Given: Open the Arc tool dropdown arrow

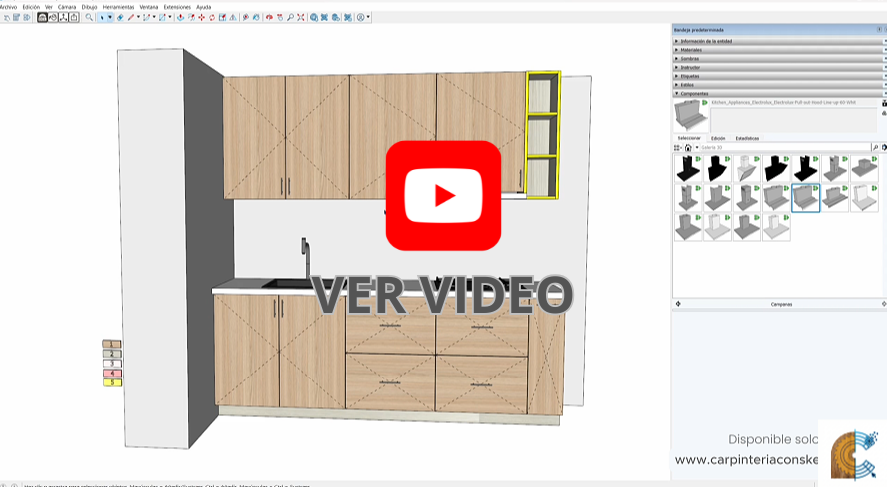Looking at the screenshot, I should pyautogui.click(x=154, y=18).
